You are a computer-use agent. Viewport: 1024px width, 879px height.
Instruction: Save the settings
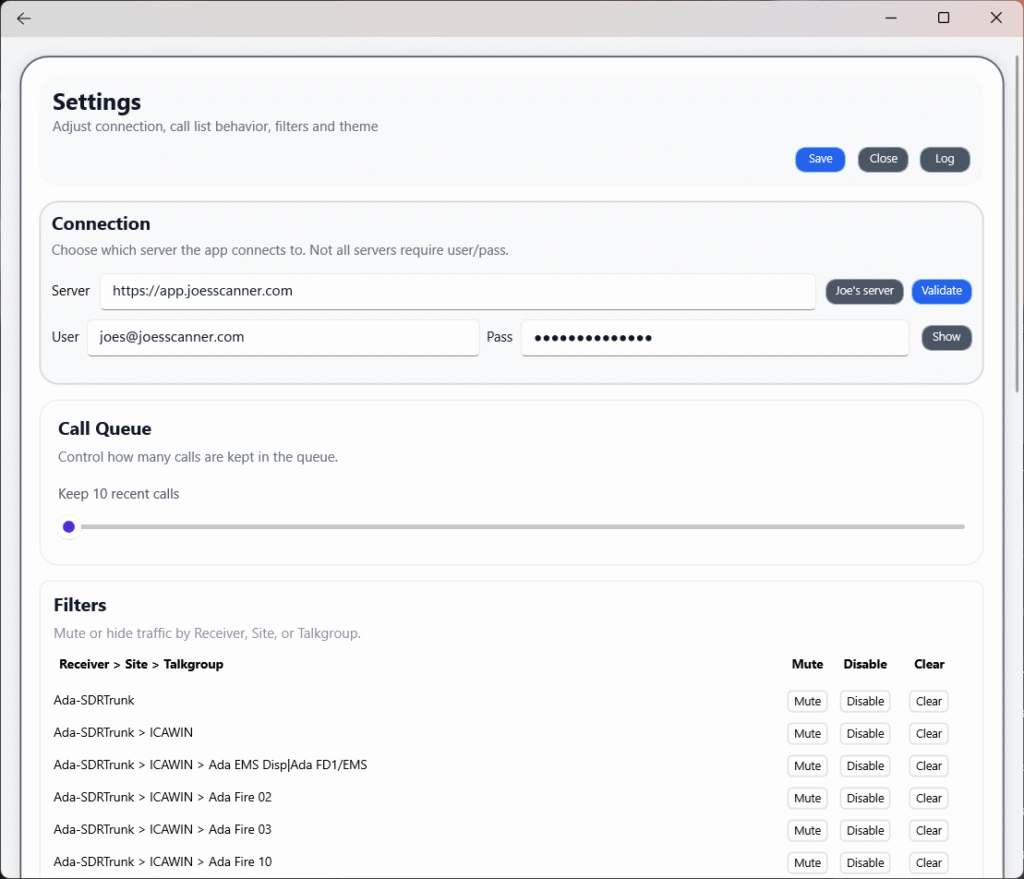click(x=820, y=160)
